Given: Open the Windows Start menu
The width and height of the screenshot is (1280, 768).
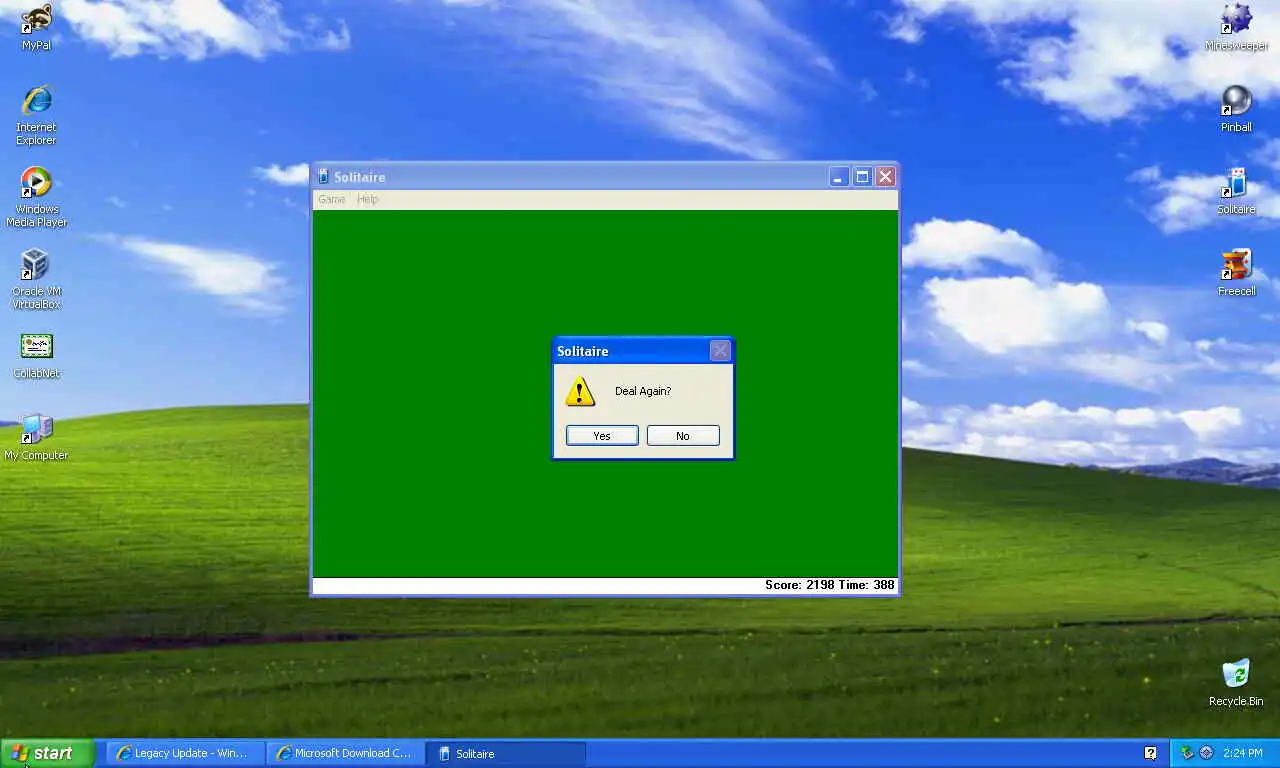Looking at the screenshot, I should [x=47, y=753].
